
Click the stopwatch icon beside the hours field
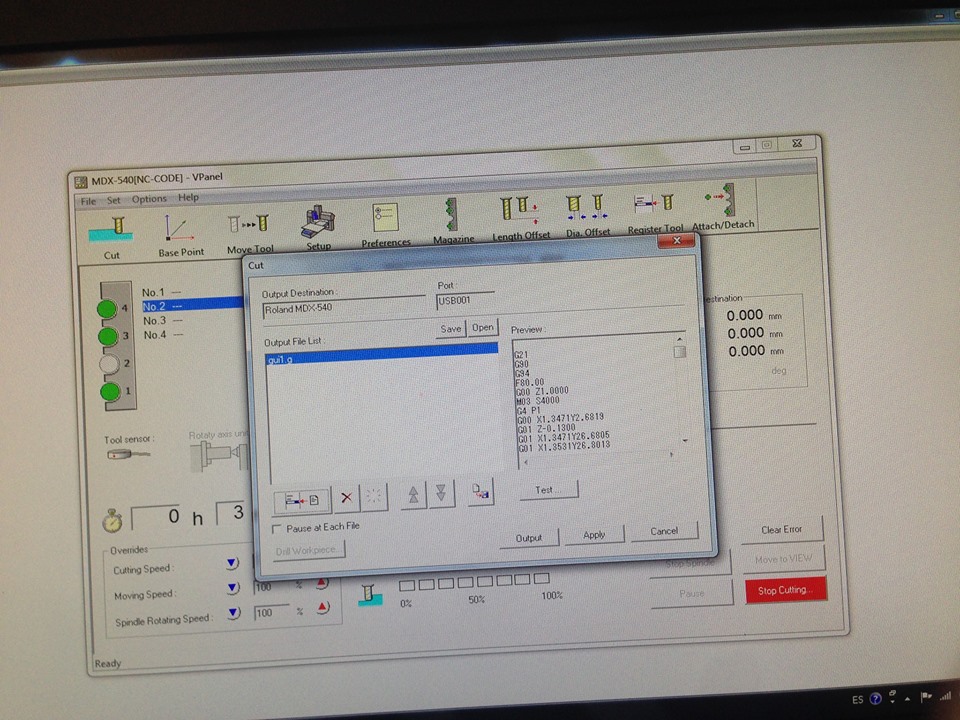[112, 520]
